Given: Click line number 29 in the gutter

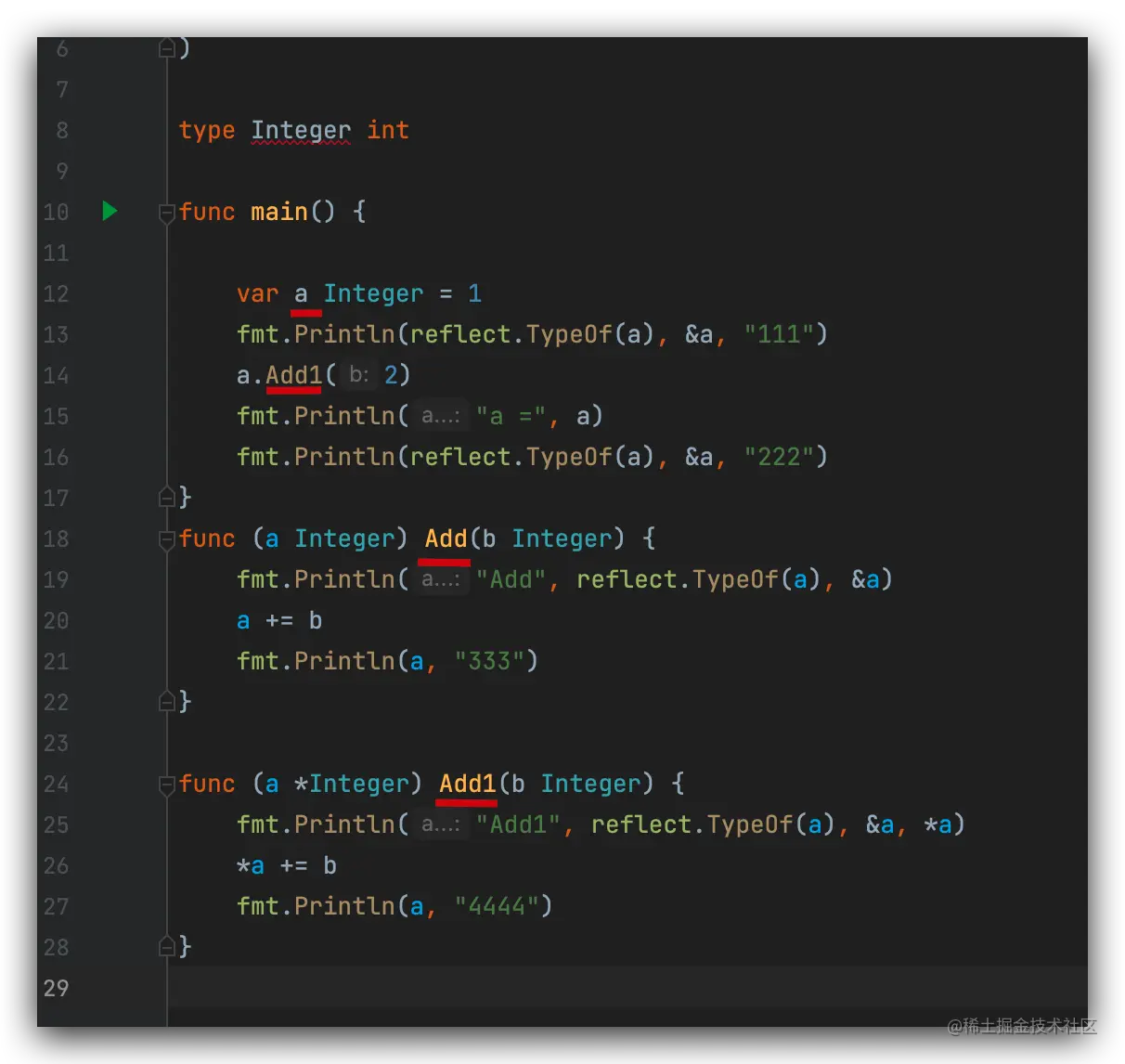Looking at the screenshot, I should pos(56,988).
